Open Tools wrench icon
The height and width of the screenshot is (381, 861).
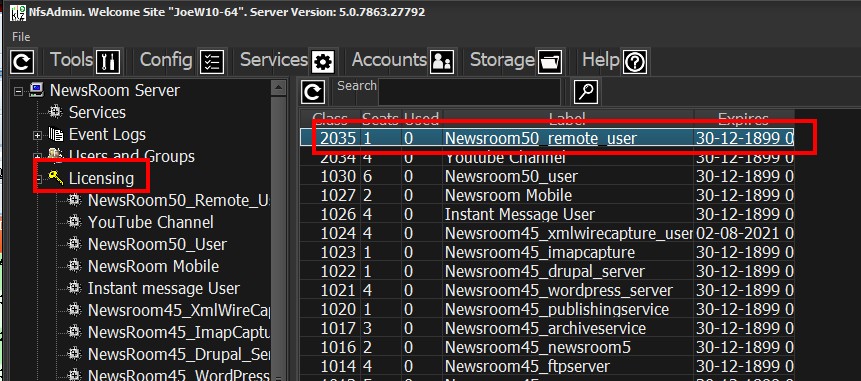point(108,61)
